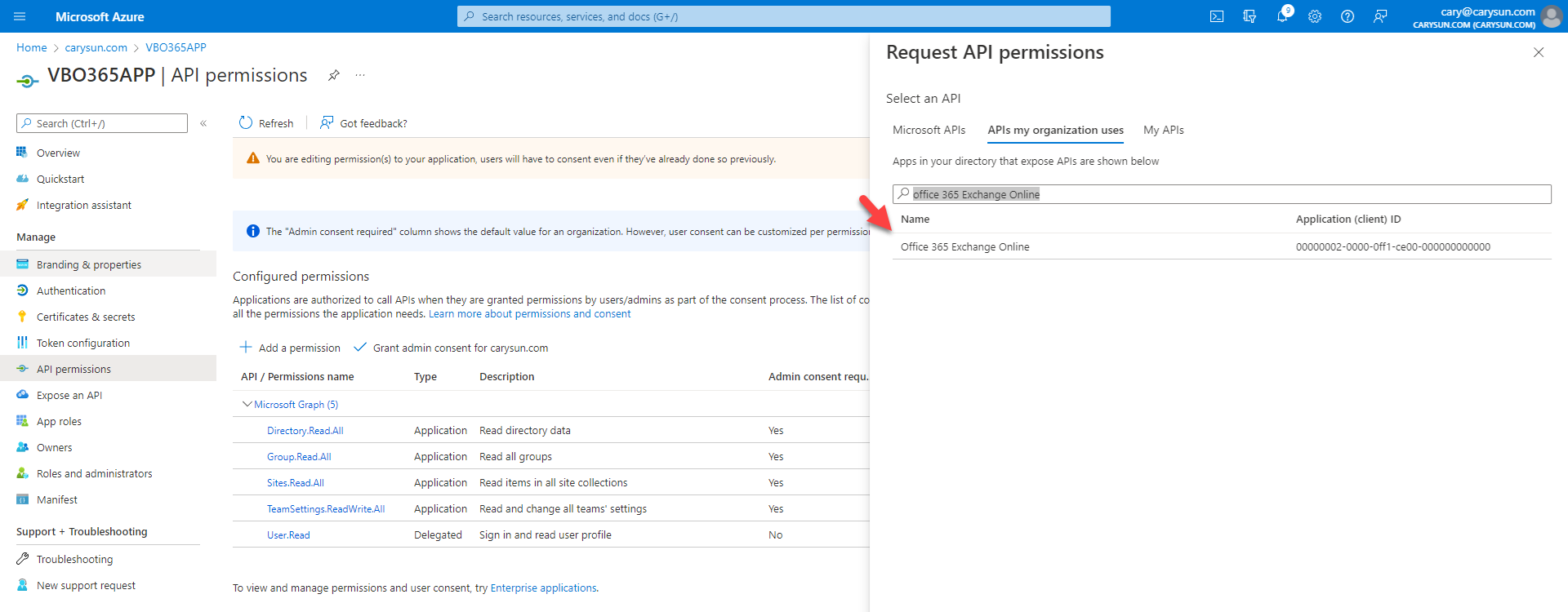Pin the VBO365APP API permissions blade
The image size is (1568, 612).
(x=334, y=75)
